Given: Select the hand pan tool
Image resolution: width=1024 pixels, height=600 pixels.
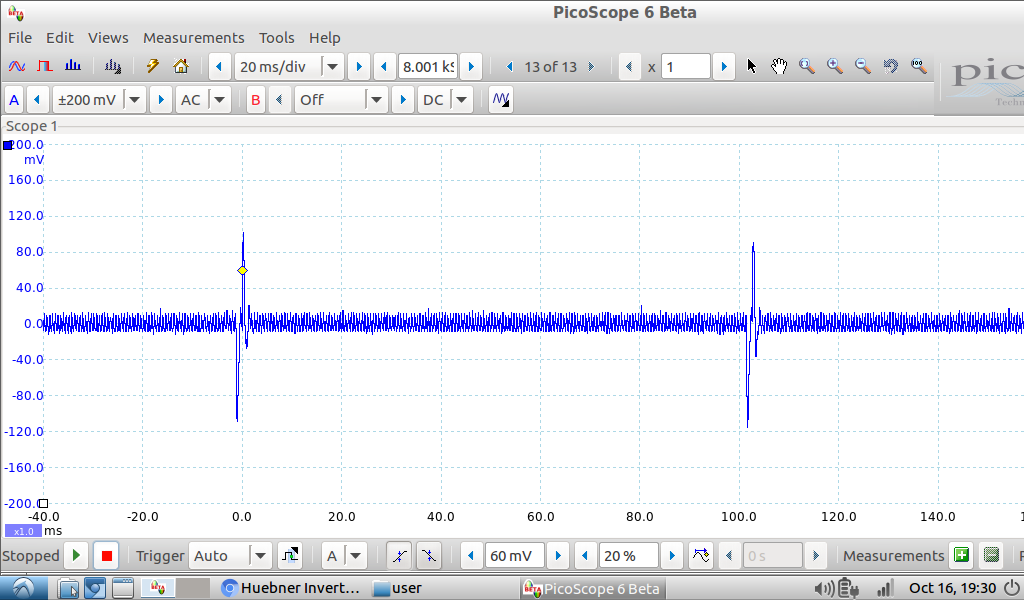Looking at the screenshot, I should (779, 67).
